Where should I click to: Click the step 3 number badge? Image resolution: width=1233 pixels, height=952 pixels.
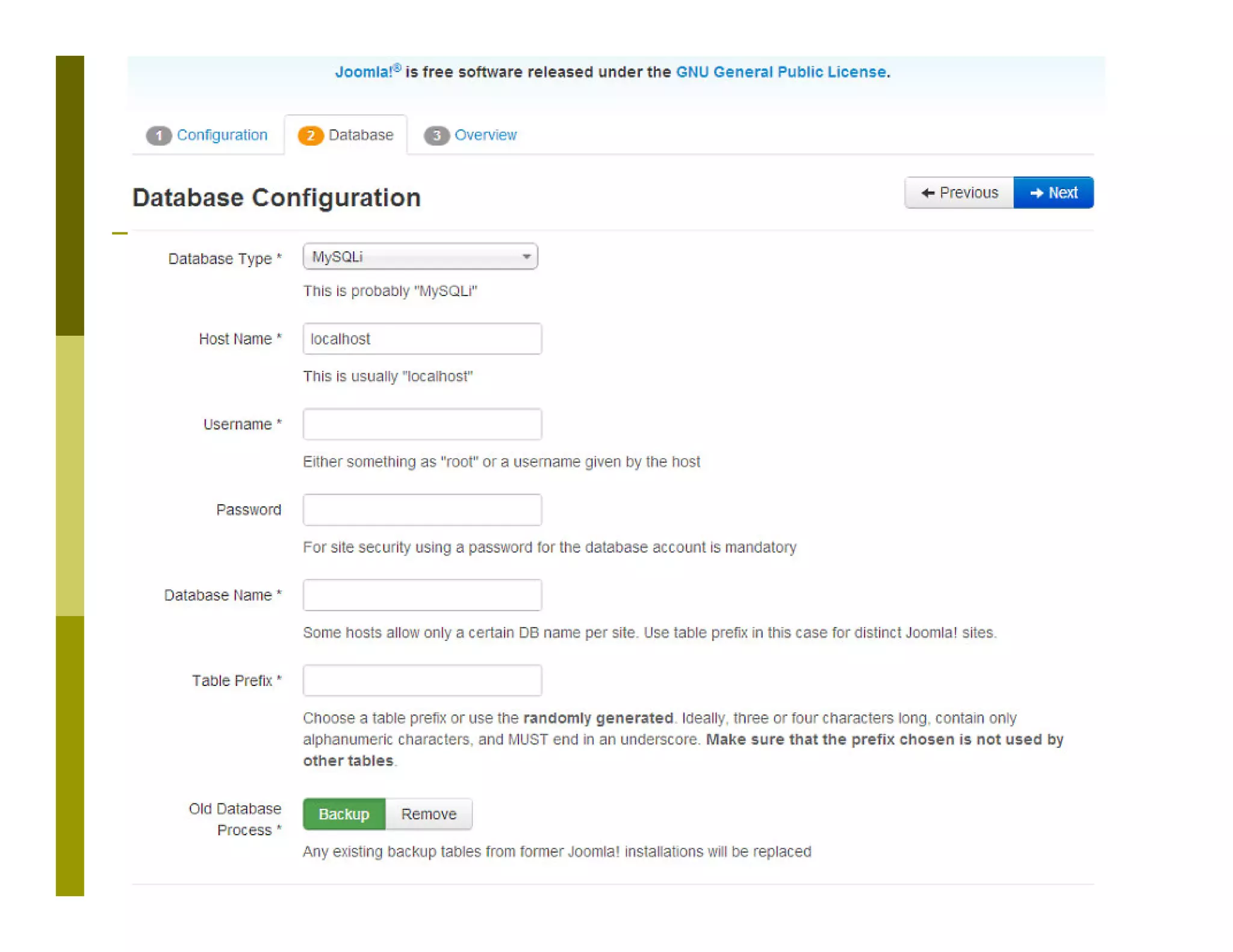click(x=436, y=135)
